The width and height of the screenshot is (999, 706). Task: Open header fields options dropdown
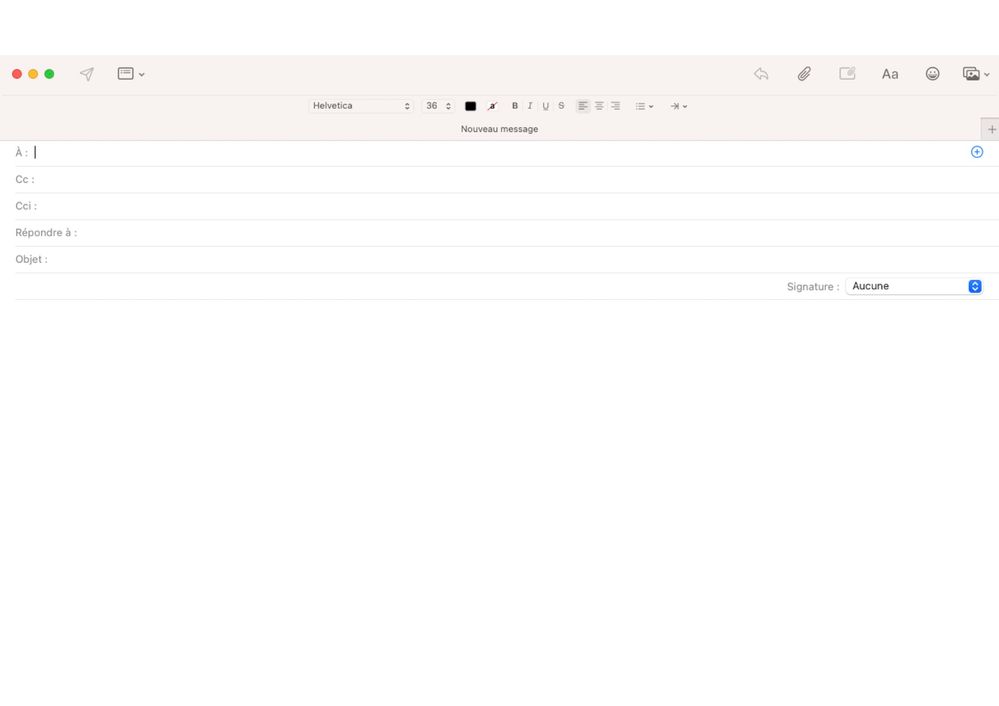click(131, 74)
